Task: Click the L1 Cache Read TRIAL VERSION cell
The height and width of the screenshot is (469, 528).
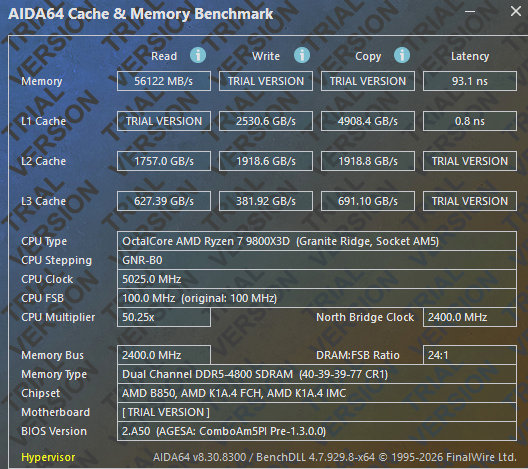Action: point(164,121)
